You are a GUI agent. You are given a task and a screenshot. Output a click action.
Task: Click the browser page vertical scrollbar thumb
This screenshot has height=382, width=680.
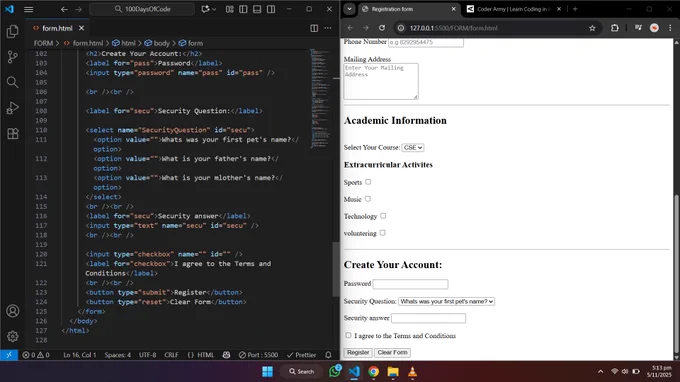click(676, 274)
